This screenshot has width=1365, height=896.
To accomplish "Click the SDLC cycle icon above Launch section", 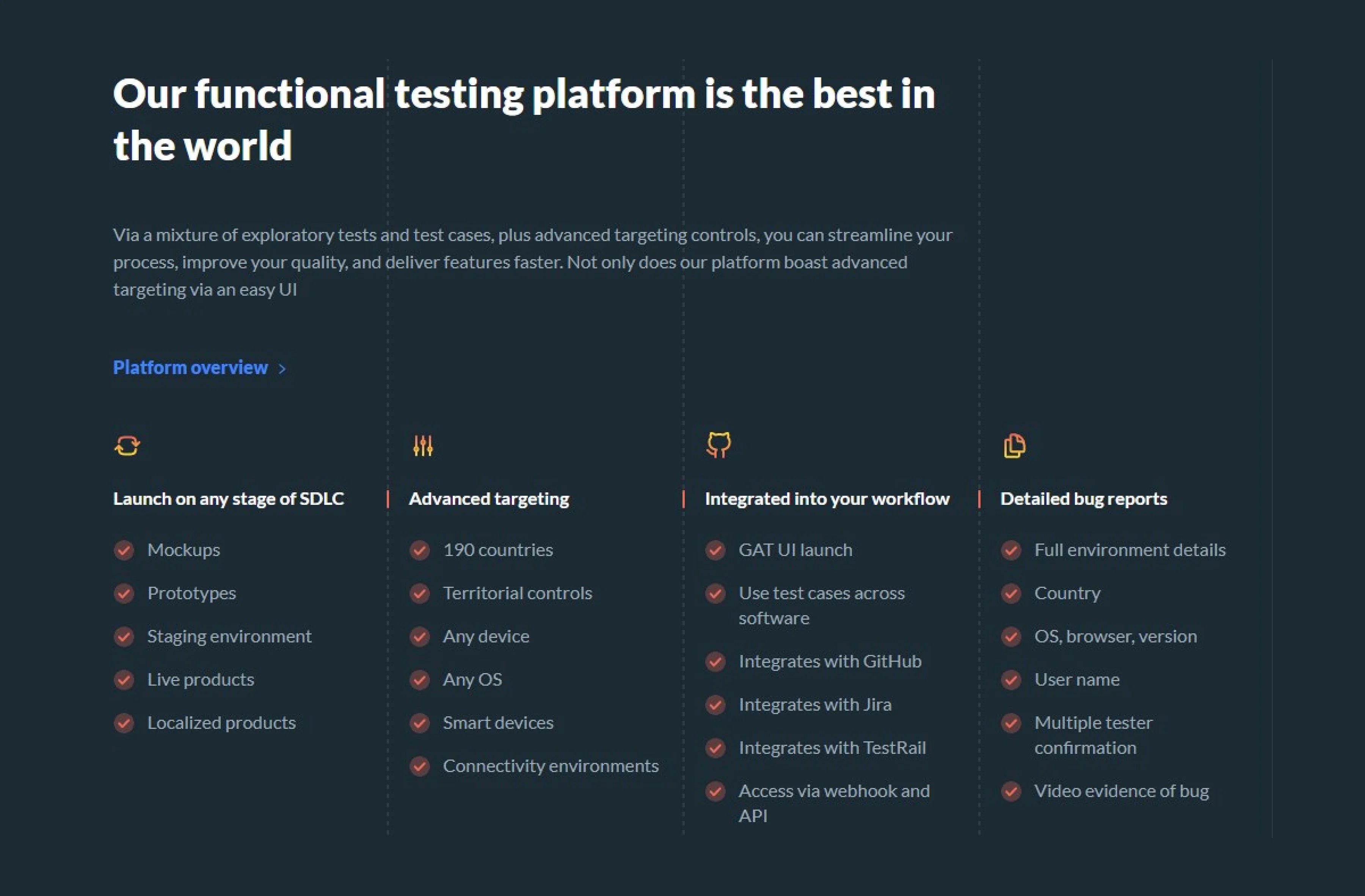I will pos(127,445).
